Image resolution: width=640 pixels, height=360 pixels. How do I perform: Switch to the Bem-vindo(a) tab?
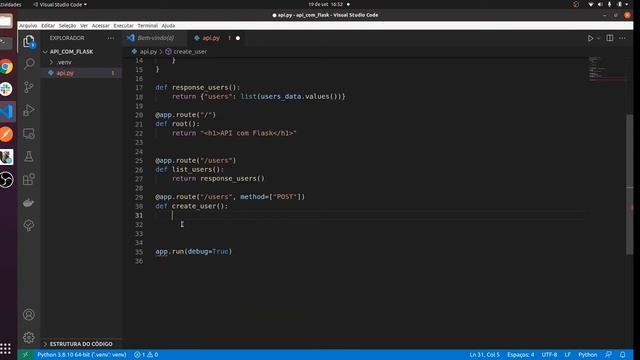tap(156, 38)
